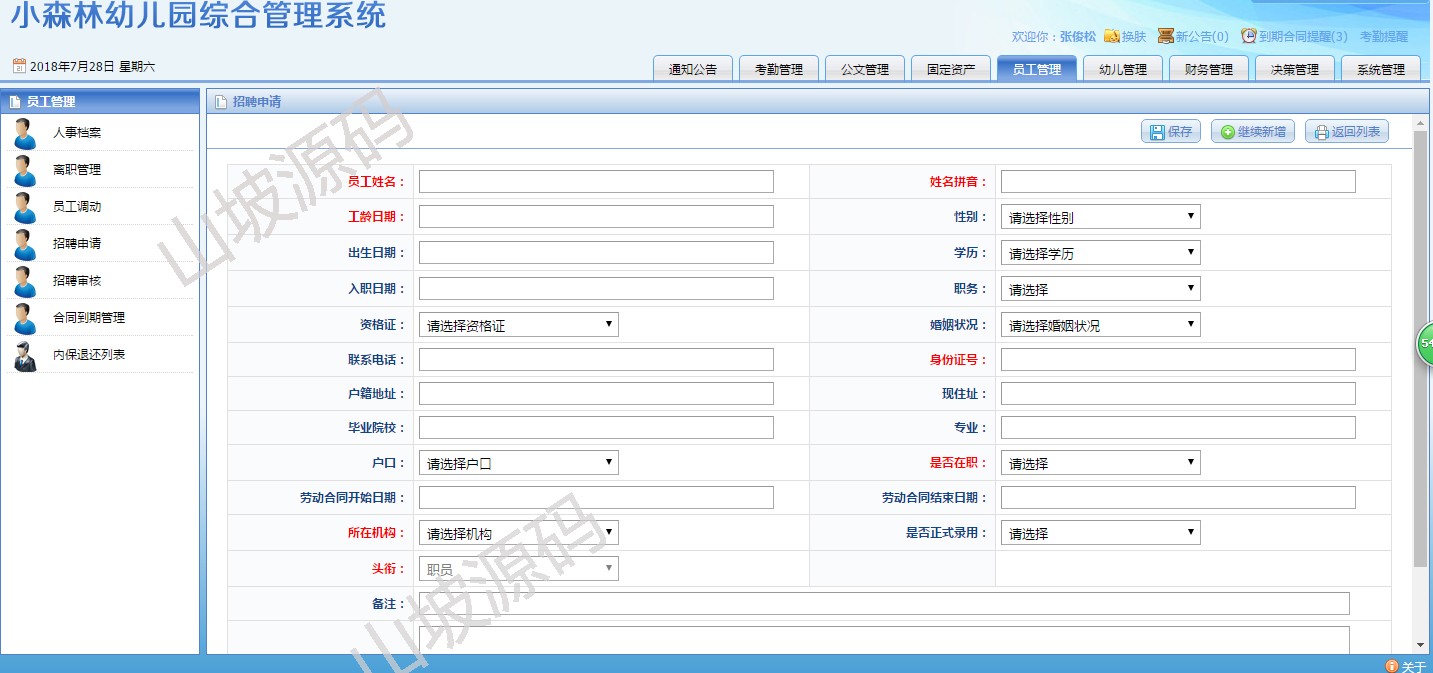The image size is (1433, 673).
Task: Focus the 身份证号 input field
Action: (1178, 360)
